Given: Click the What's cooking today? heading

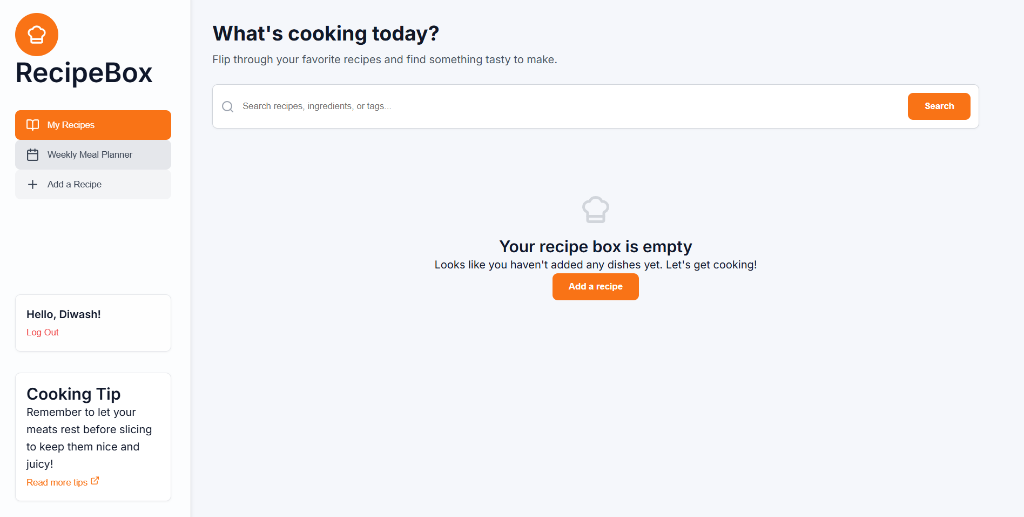Looking at the screenshot, I should click(326, 34).
